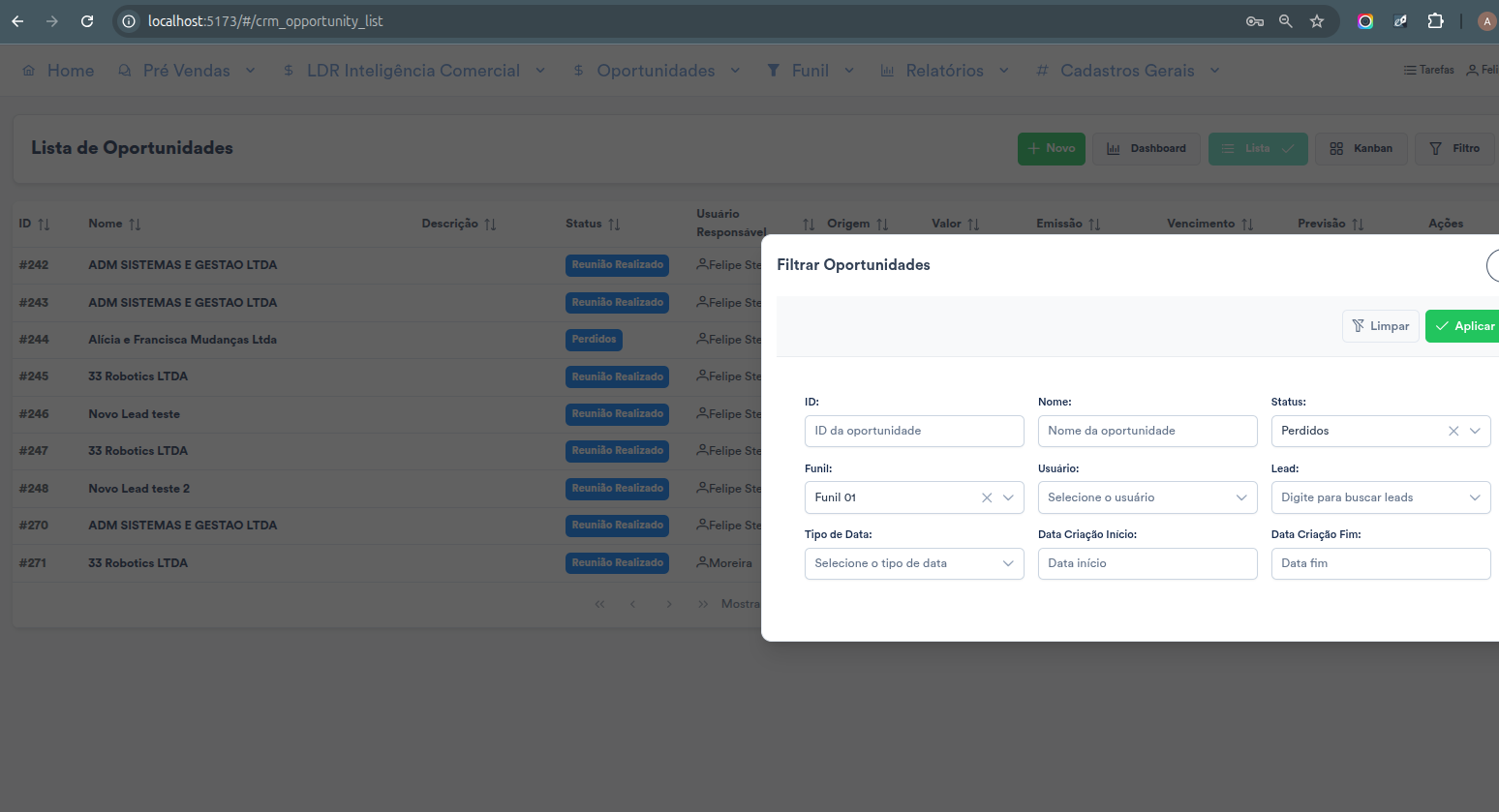Click Moreira user in row #271
Image resolution: width=1499 pixels, height=812 pixels.
pos(724,563)
